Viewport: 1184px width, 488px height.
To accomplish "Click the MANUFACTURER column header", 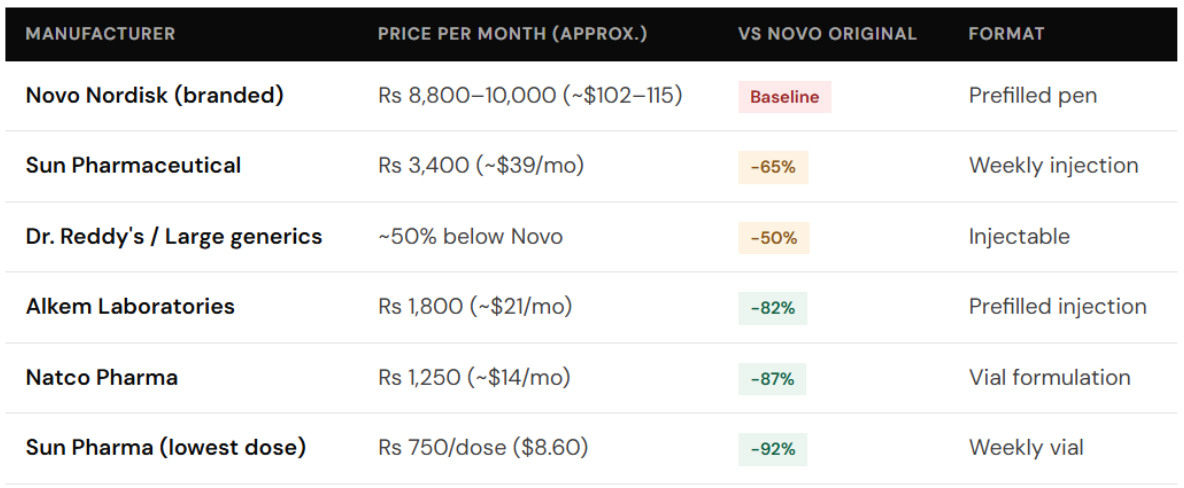I will [100, 34].
